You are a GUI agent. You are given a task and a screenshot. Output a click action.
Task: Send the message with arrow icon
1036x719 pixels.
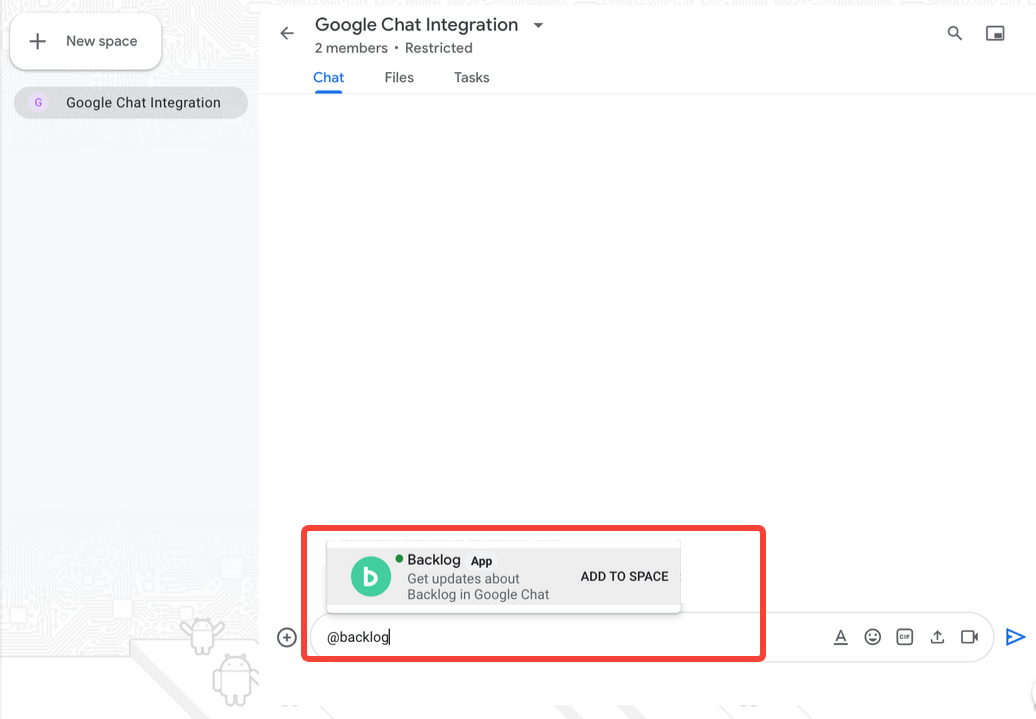pyautogui.click(x=1015, y=637)
